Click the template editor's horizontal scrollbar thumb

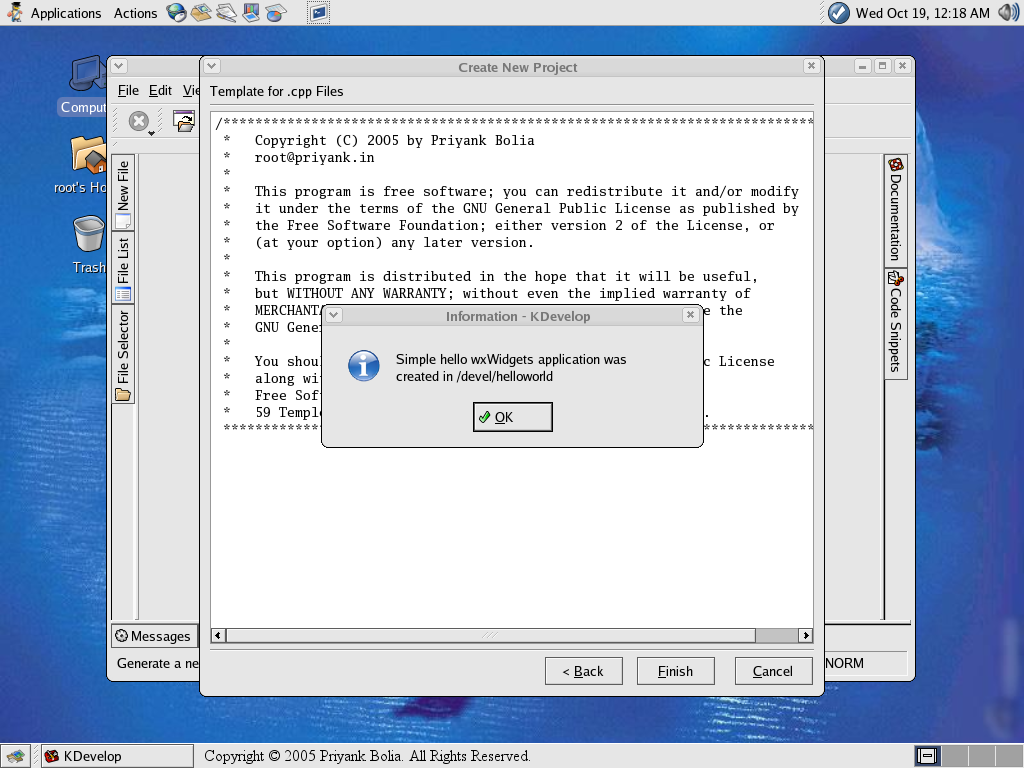coord(491,635)
